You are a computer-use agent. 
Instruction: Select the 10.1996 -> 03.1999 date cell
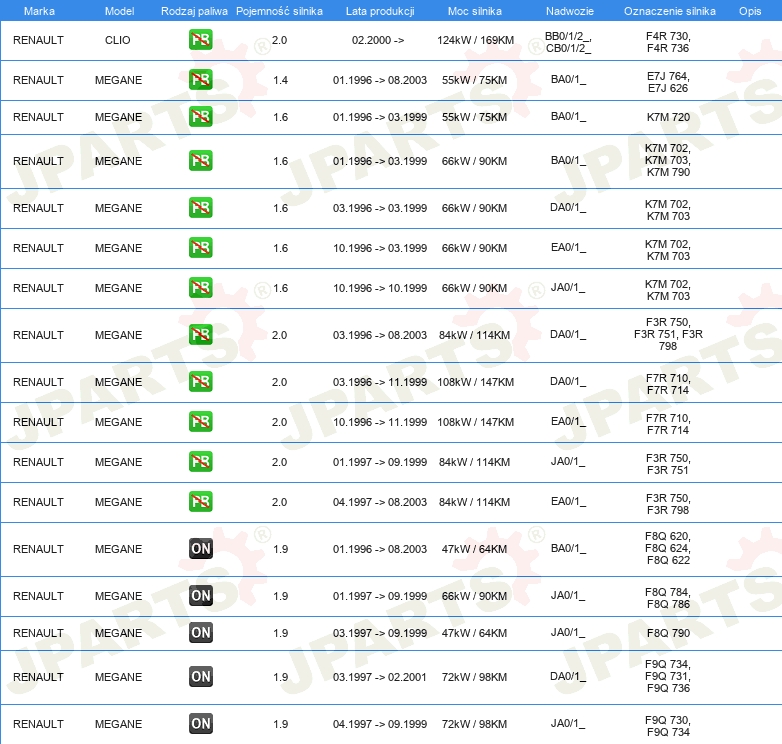[x=380, y=248]
